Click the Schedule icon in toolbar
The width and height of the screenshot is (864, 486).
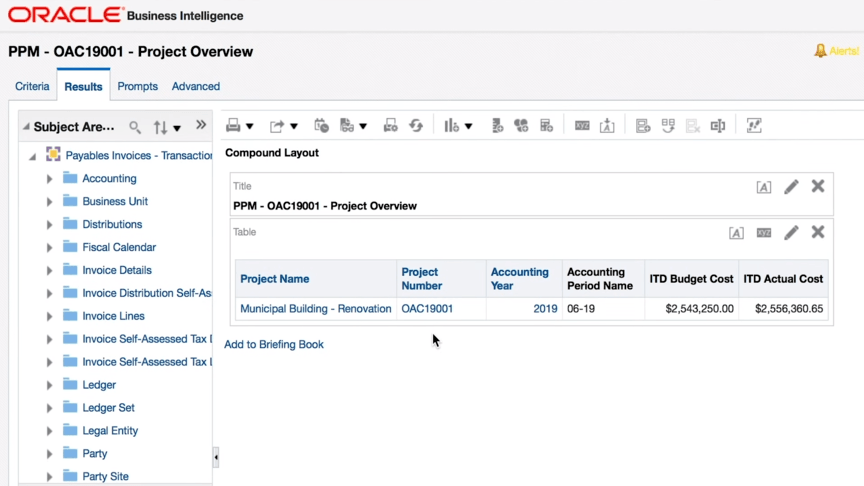[321, 126]
